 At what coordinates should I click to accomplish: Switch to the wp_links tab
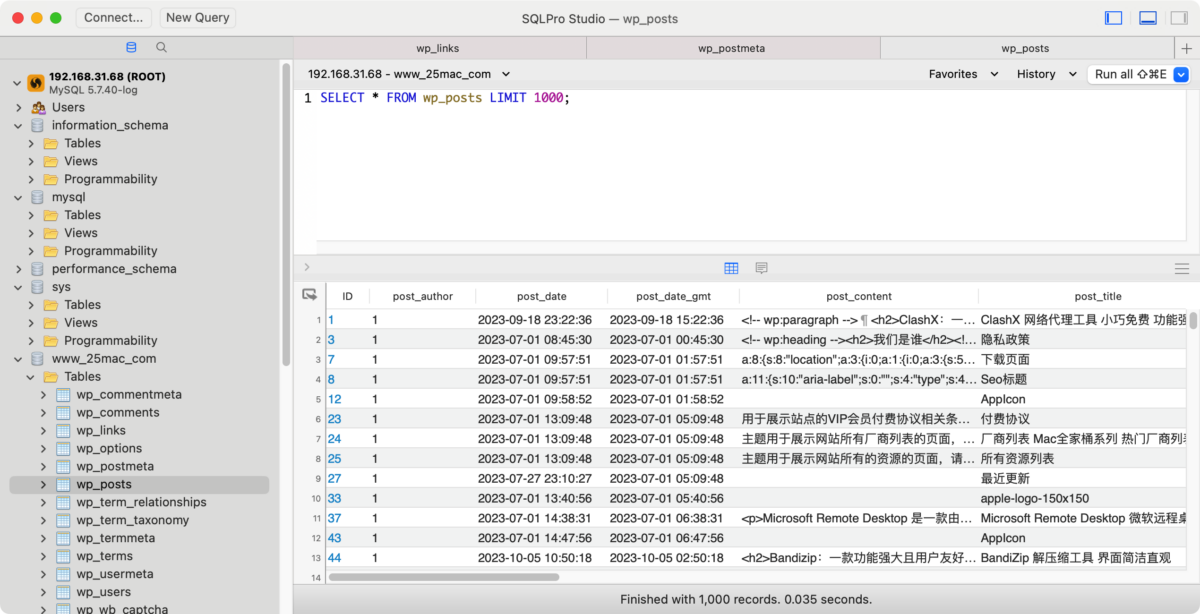point(438,48)
